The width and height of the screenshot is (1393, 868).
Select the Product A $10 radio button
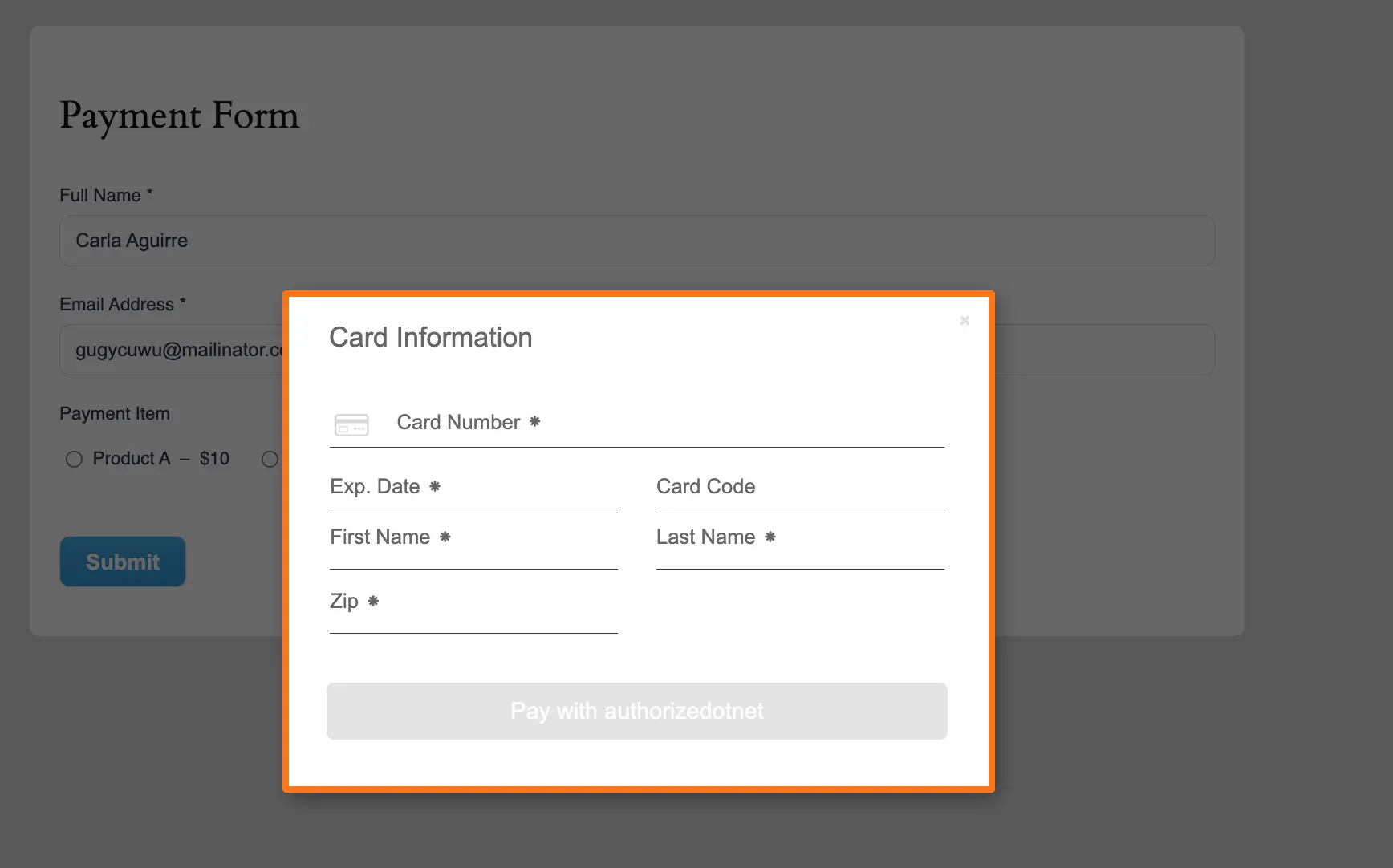pos(74,459)
